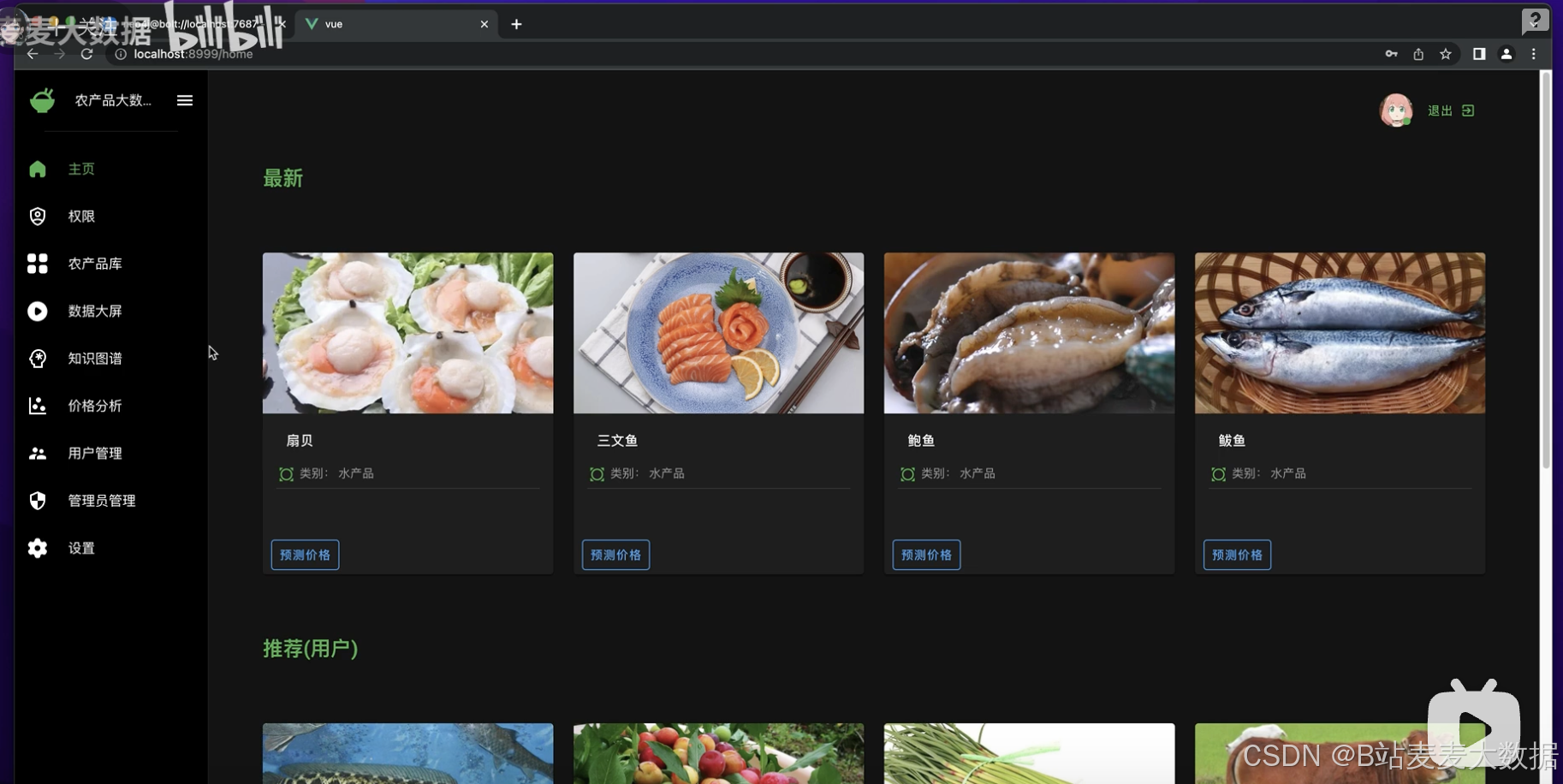This screenshot has height=784, width=1563.
Task: Click the fish tank thumbnail under 推荐
Action: (x=407, y=753)
